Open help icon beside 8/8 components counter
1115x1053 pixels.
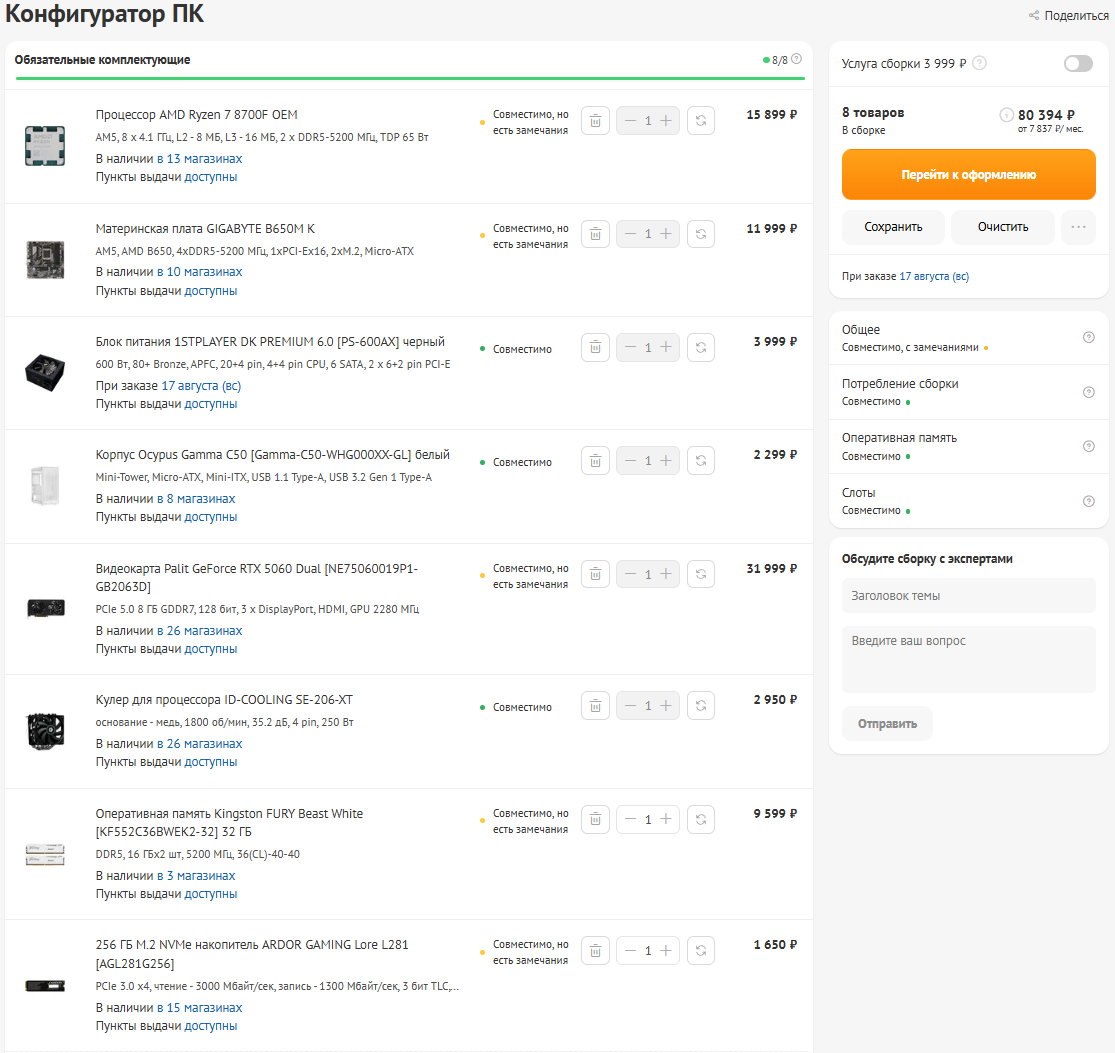pyautogui.click(x=796, y=59)
